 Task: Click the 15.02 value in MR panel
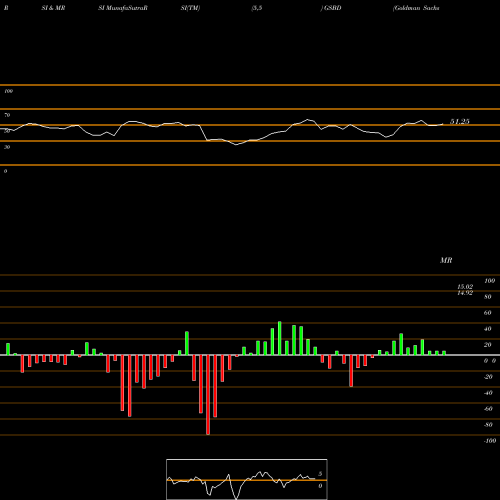tap(465, 287)
